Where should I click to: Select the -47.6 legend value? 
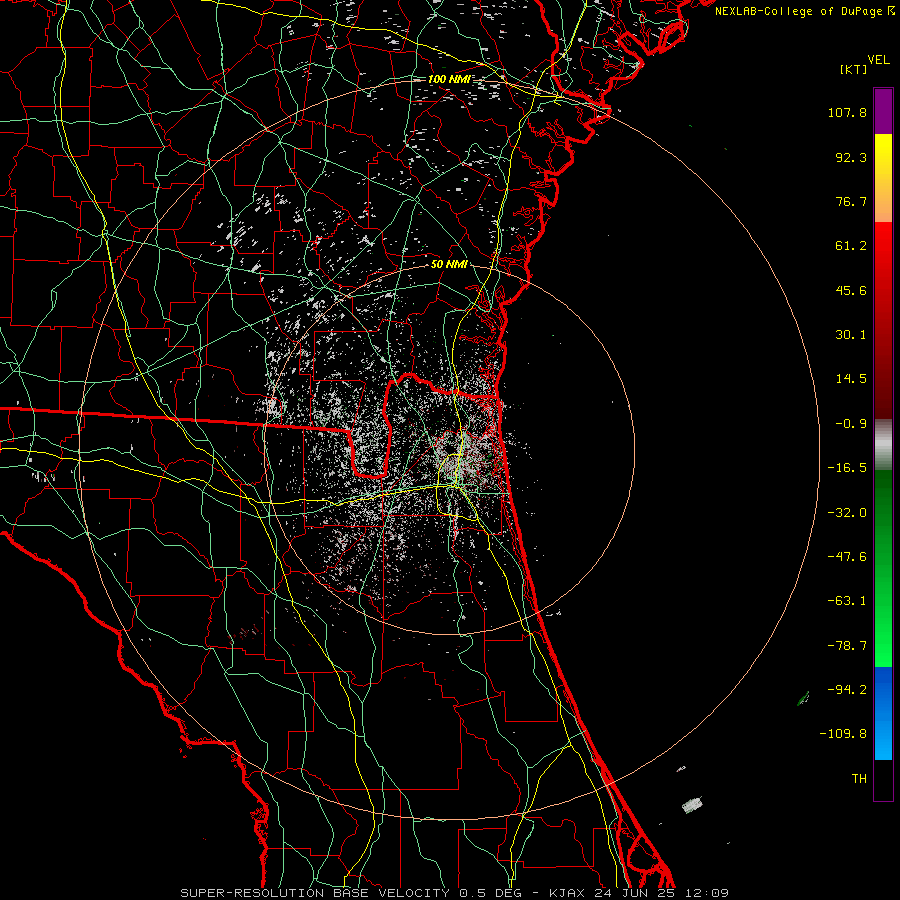tap(847, 557)
